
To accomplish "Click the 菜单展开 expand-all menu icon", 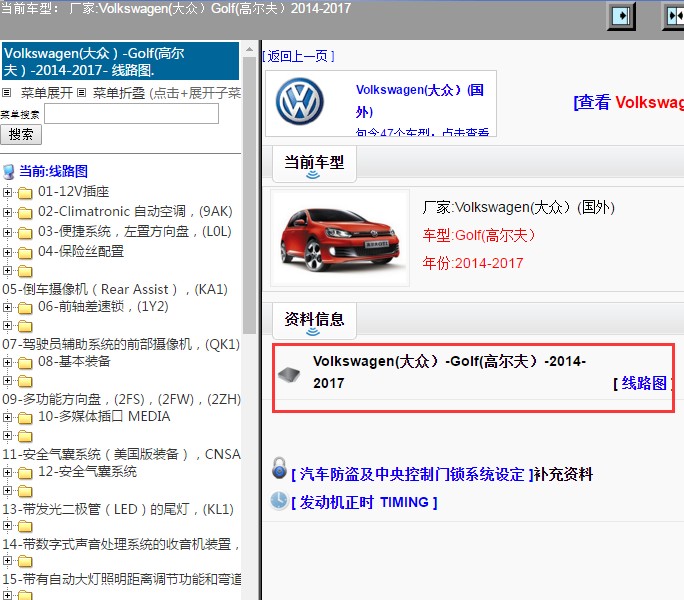I will point(6,93).
